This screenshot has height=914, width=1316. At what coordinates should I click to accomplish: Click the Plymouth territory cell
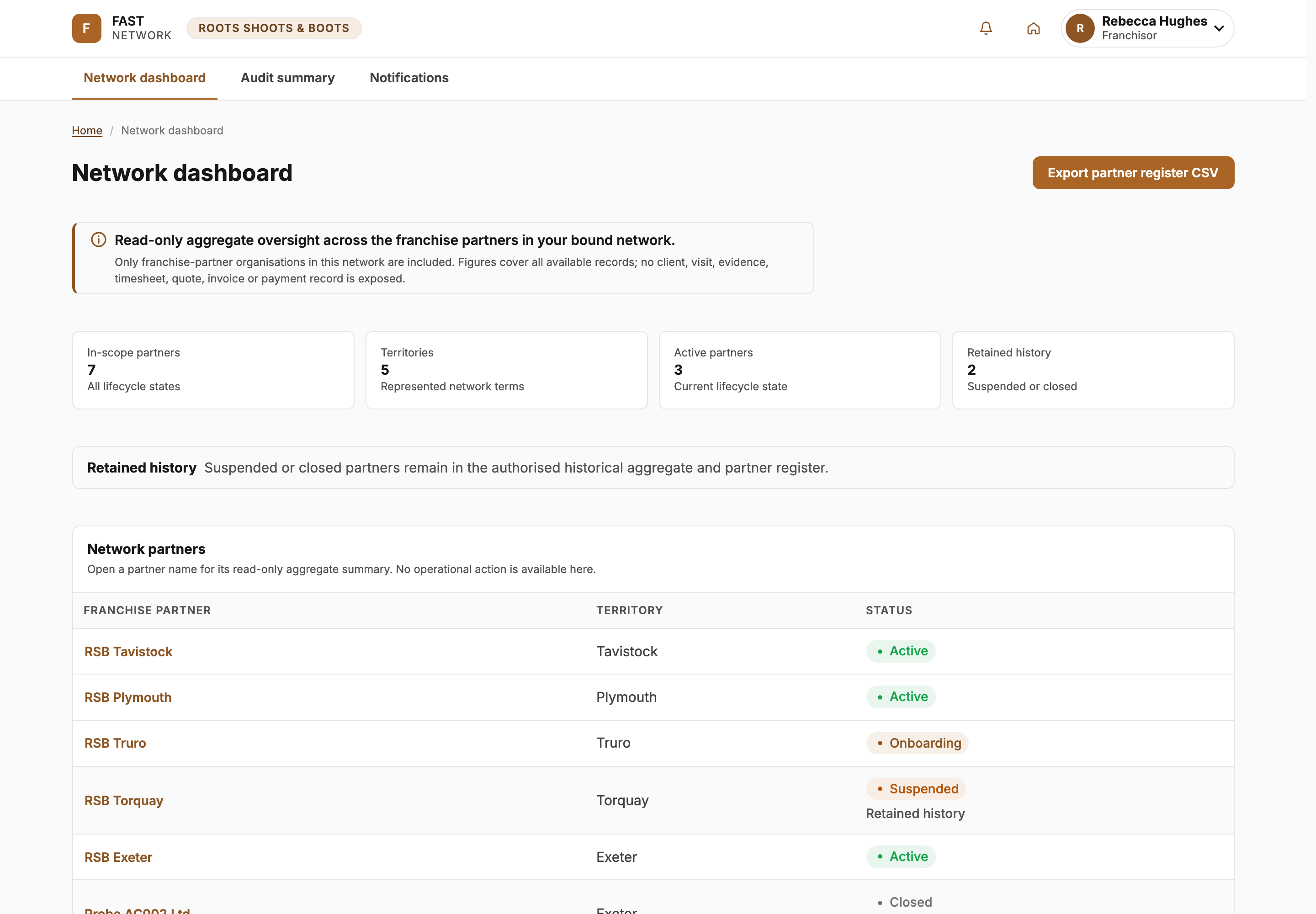pos(626,697)
